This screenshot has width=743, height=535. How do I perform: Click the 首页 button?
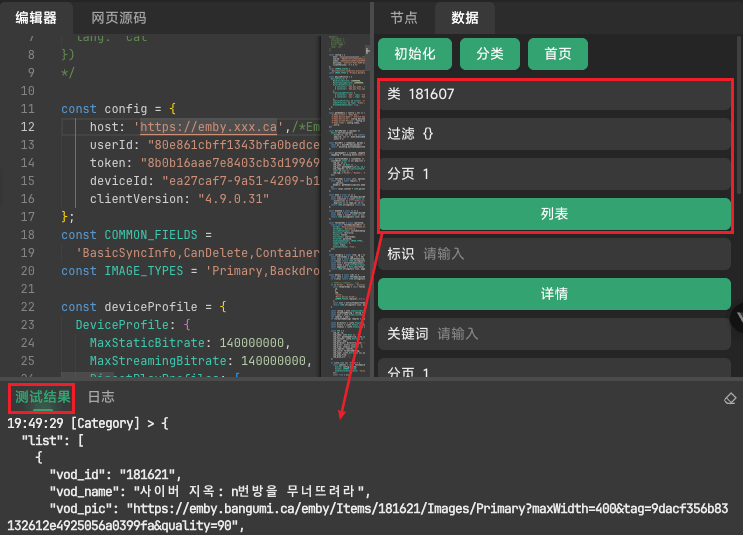click(x=558, y=54)
